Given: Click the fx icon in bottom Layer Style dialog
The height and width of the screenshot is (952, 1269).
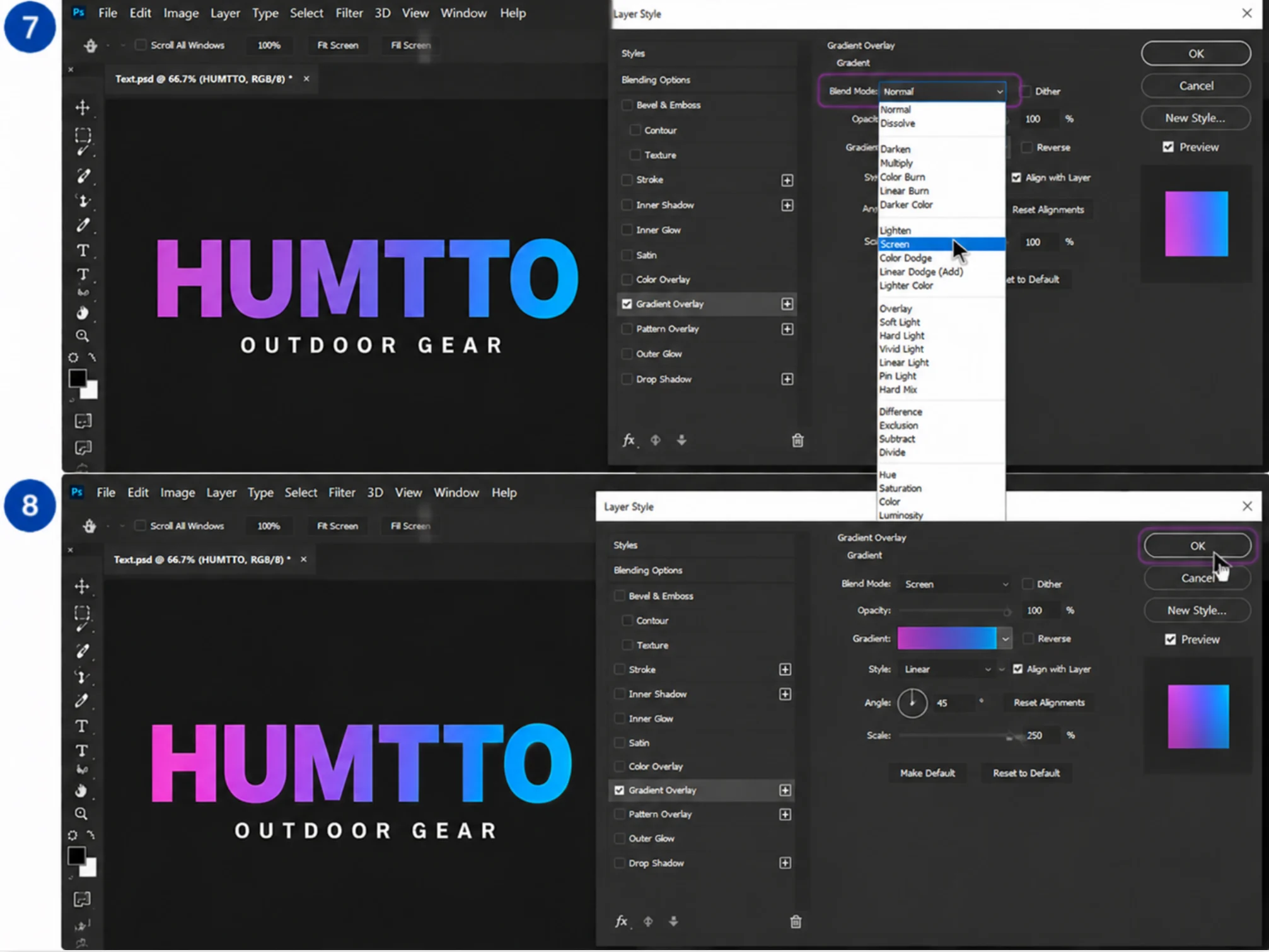Looking at the screenshot, I should (622, 921).
